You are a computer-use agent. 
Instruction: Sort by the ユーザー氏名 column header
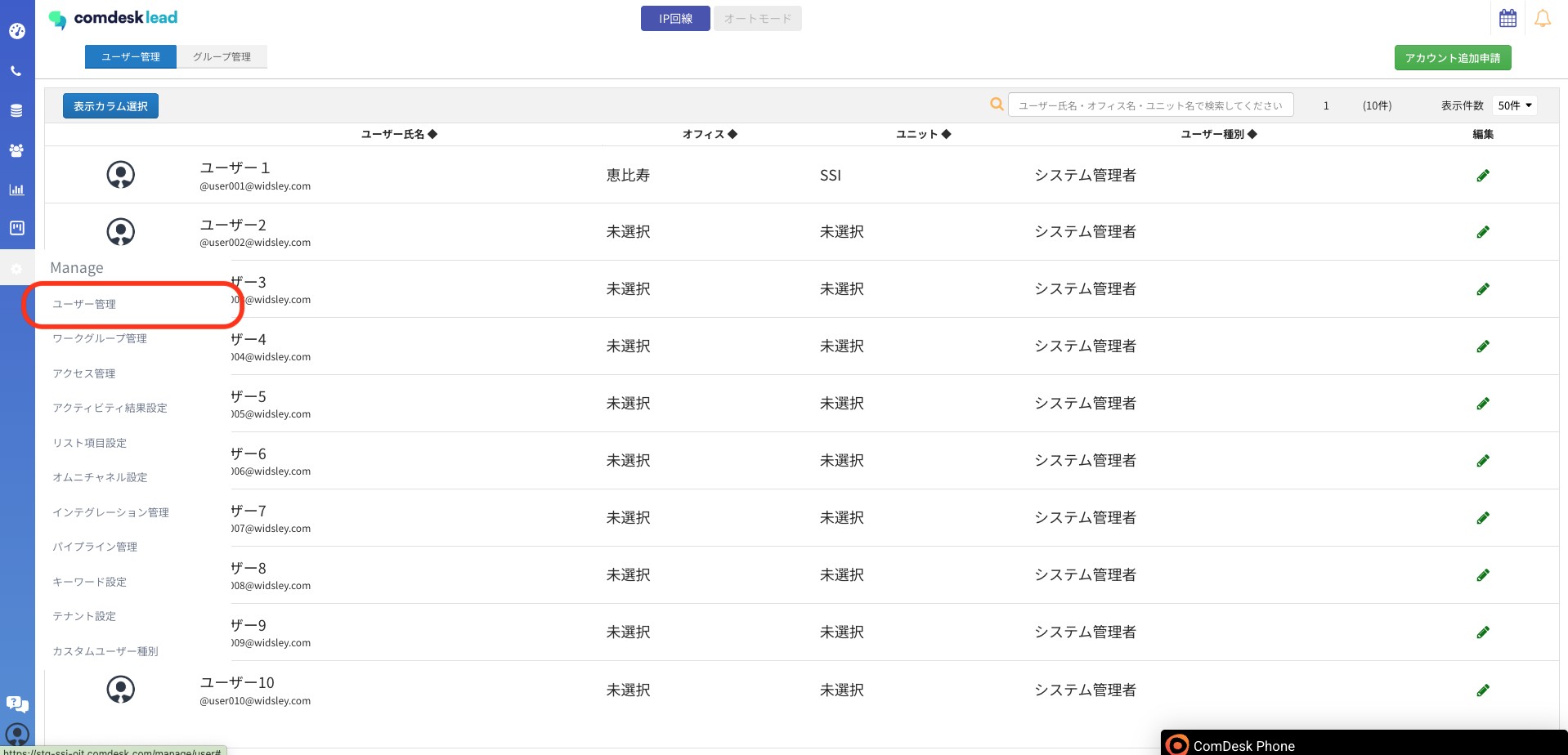(x=399, y=134)
